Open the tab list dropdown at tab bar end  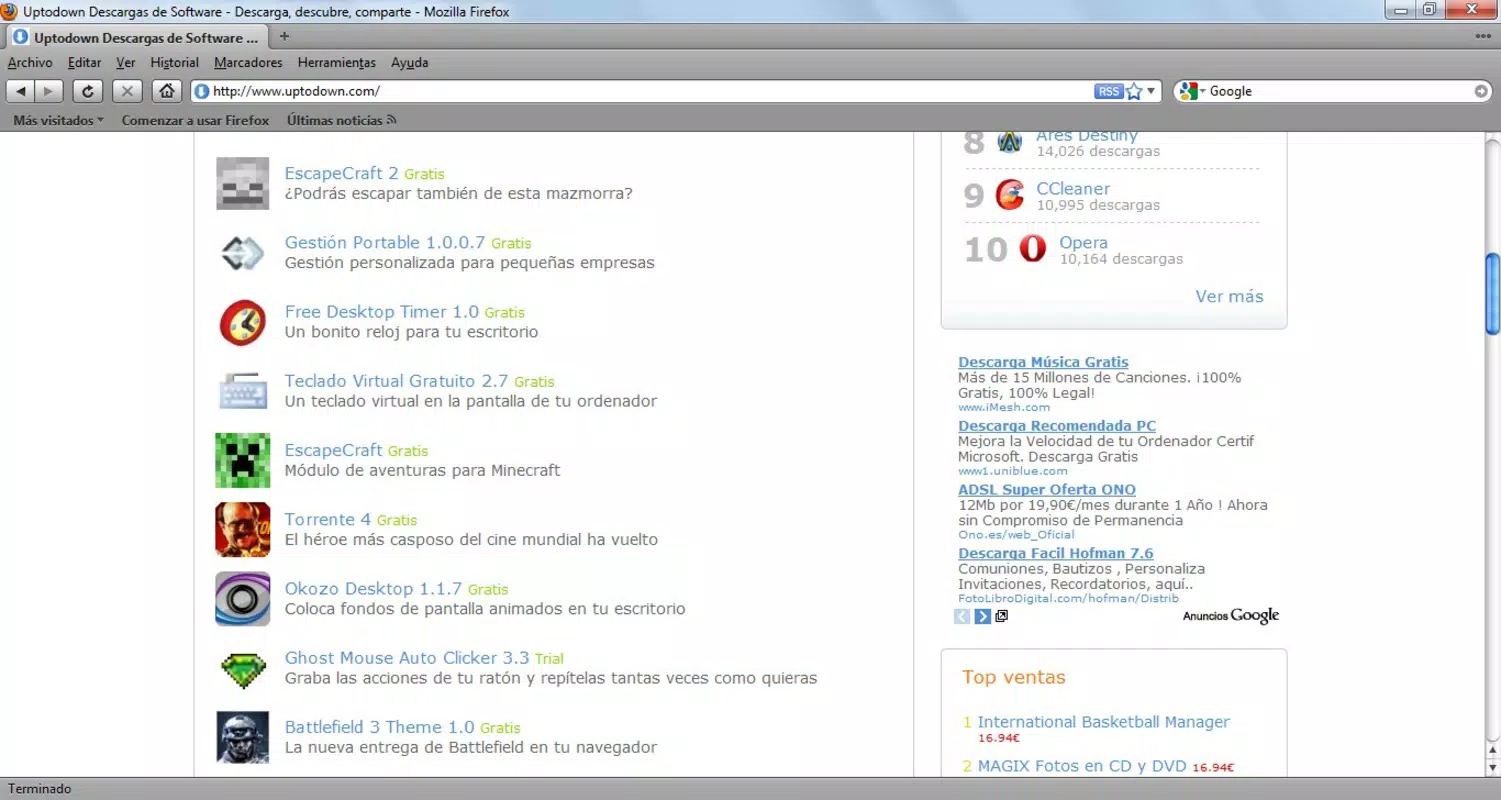pyautogui.click(x=1483, y=36)
